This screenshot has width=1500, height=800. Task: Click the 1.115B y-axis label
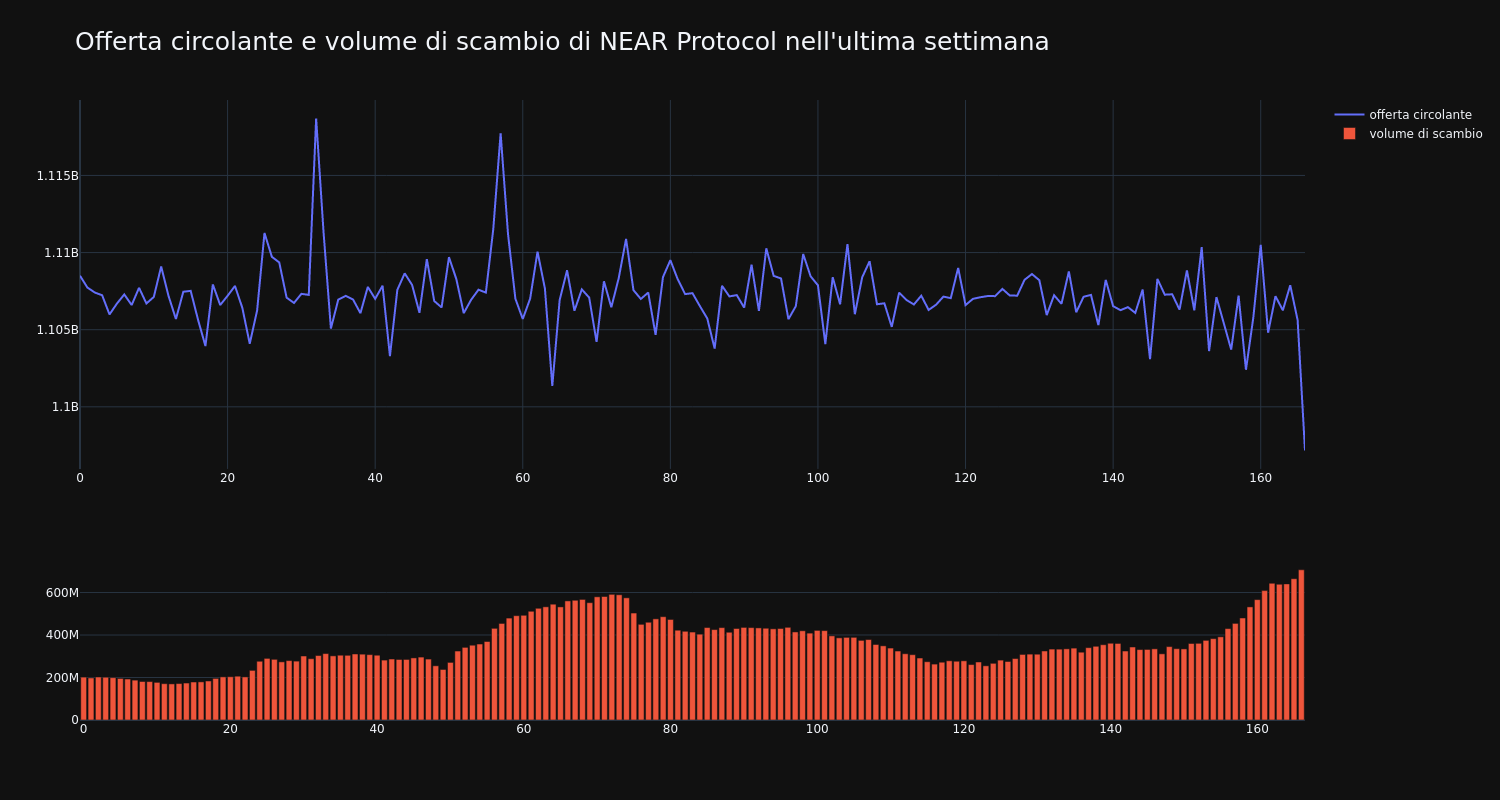pyautogui.click(x=57, y=176)
